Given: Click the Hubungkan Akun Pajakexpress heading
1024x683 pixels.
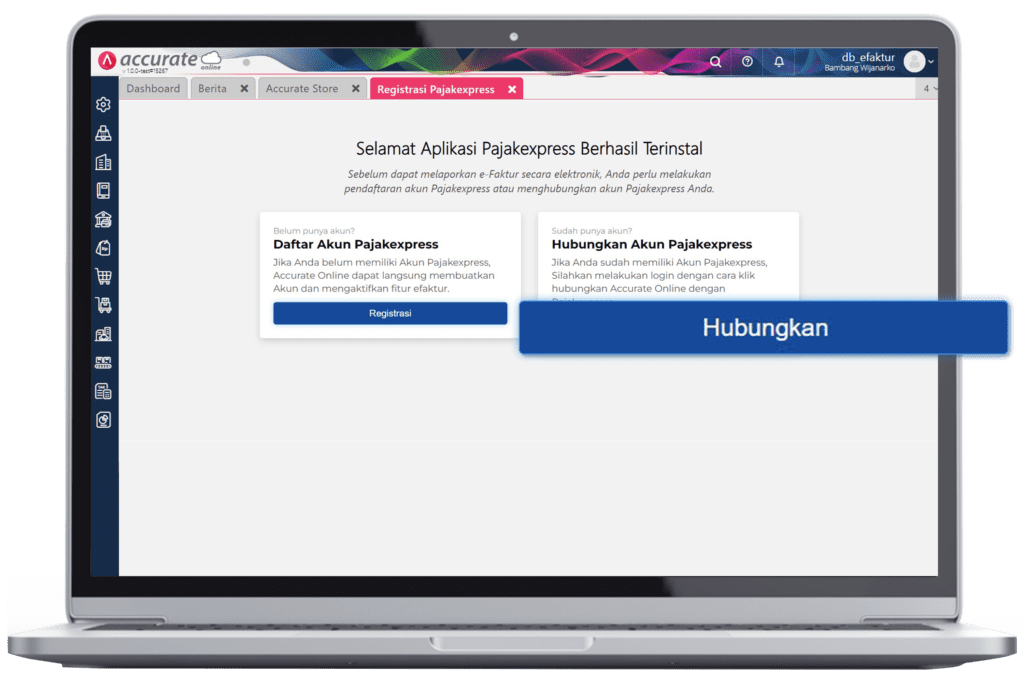Looking at the screenshot, I should coord(652,244).
